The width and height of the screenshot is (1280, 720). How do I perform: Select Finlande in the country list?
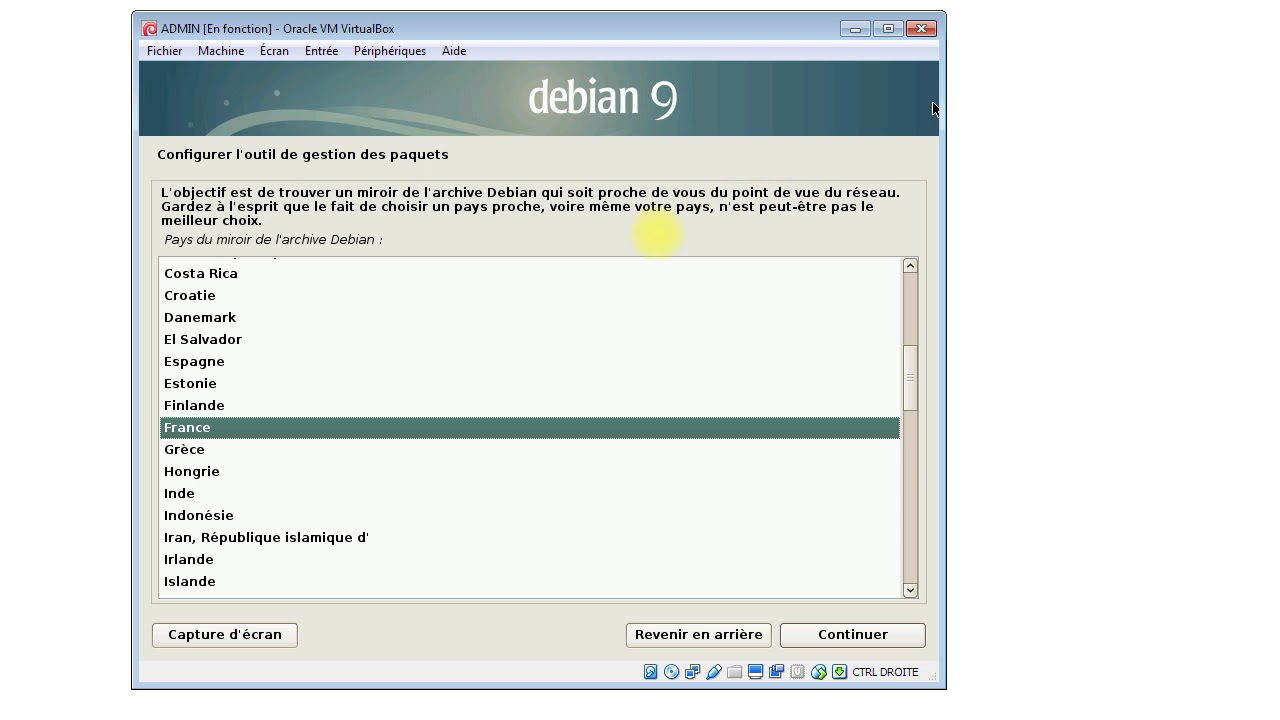point(530,405)
